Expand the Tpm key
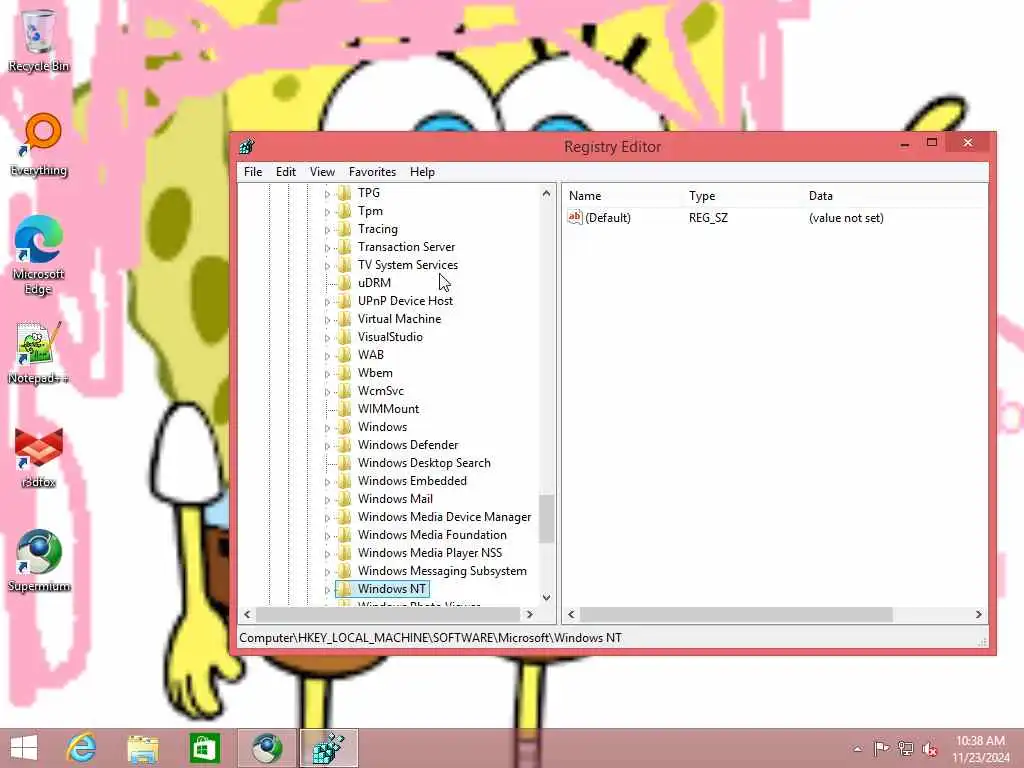Viewport: 1024px width, 768px height. click(x=328, y=212)
